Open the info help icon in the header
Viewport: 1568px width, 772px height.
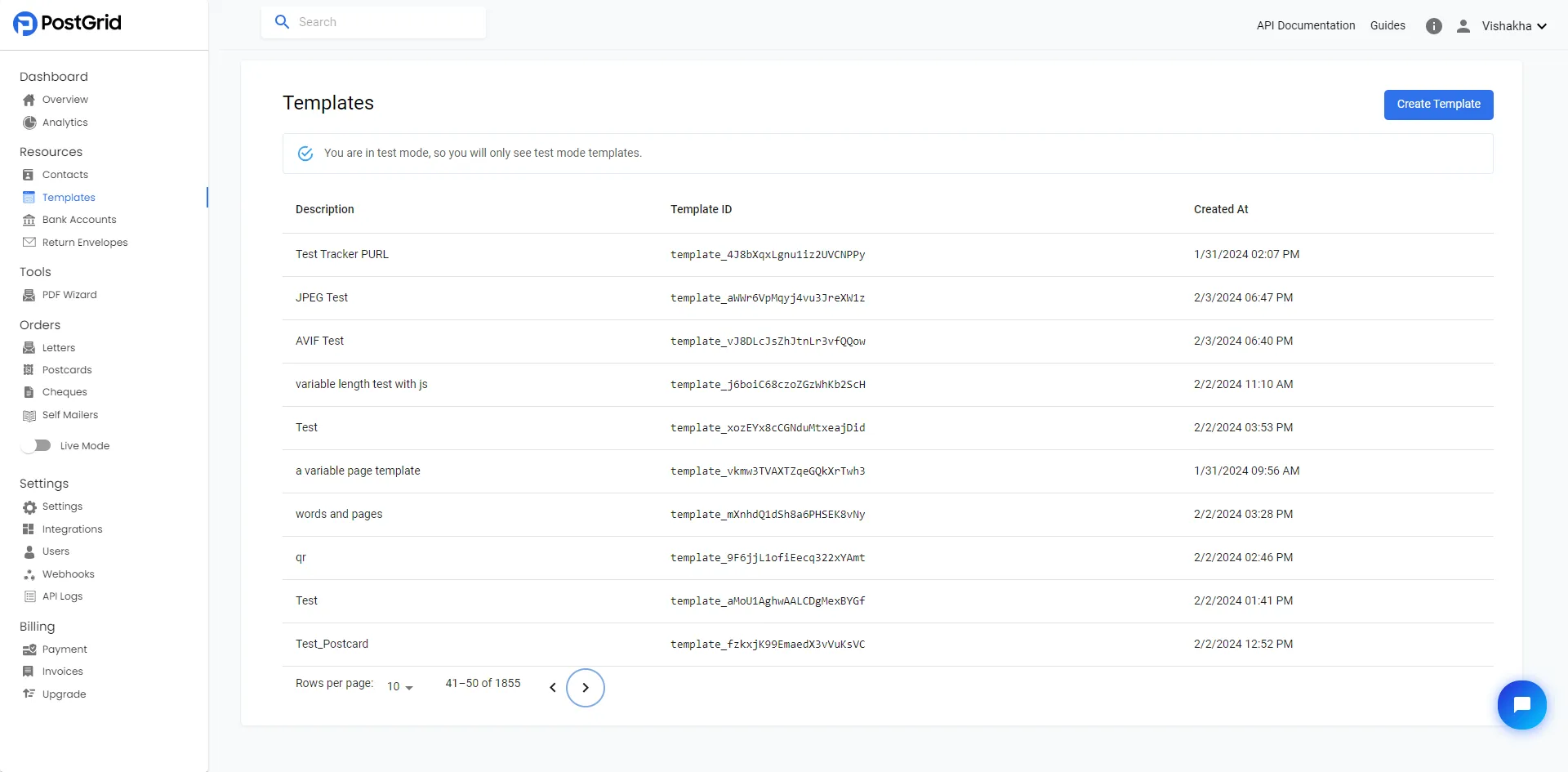[1434, 25]
